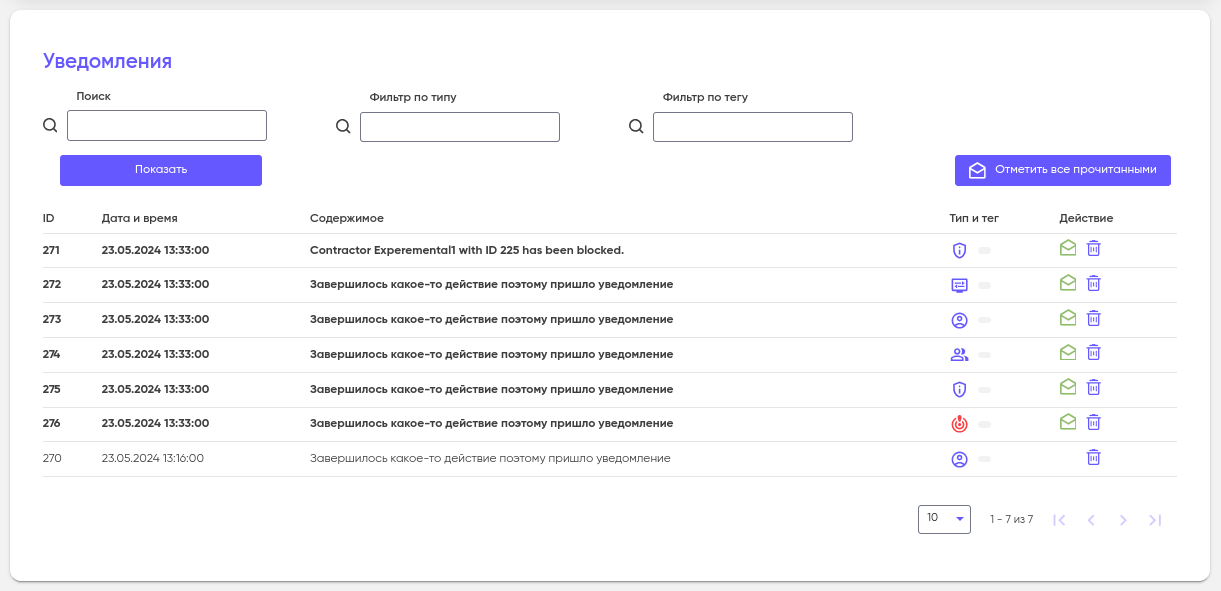1221x591 pixels.
Task: Open the 'Фильтр по типу' filter field
Action: click(460, 127)
